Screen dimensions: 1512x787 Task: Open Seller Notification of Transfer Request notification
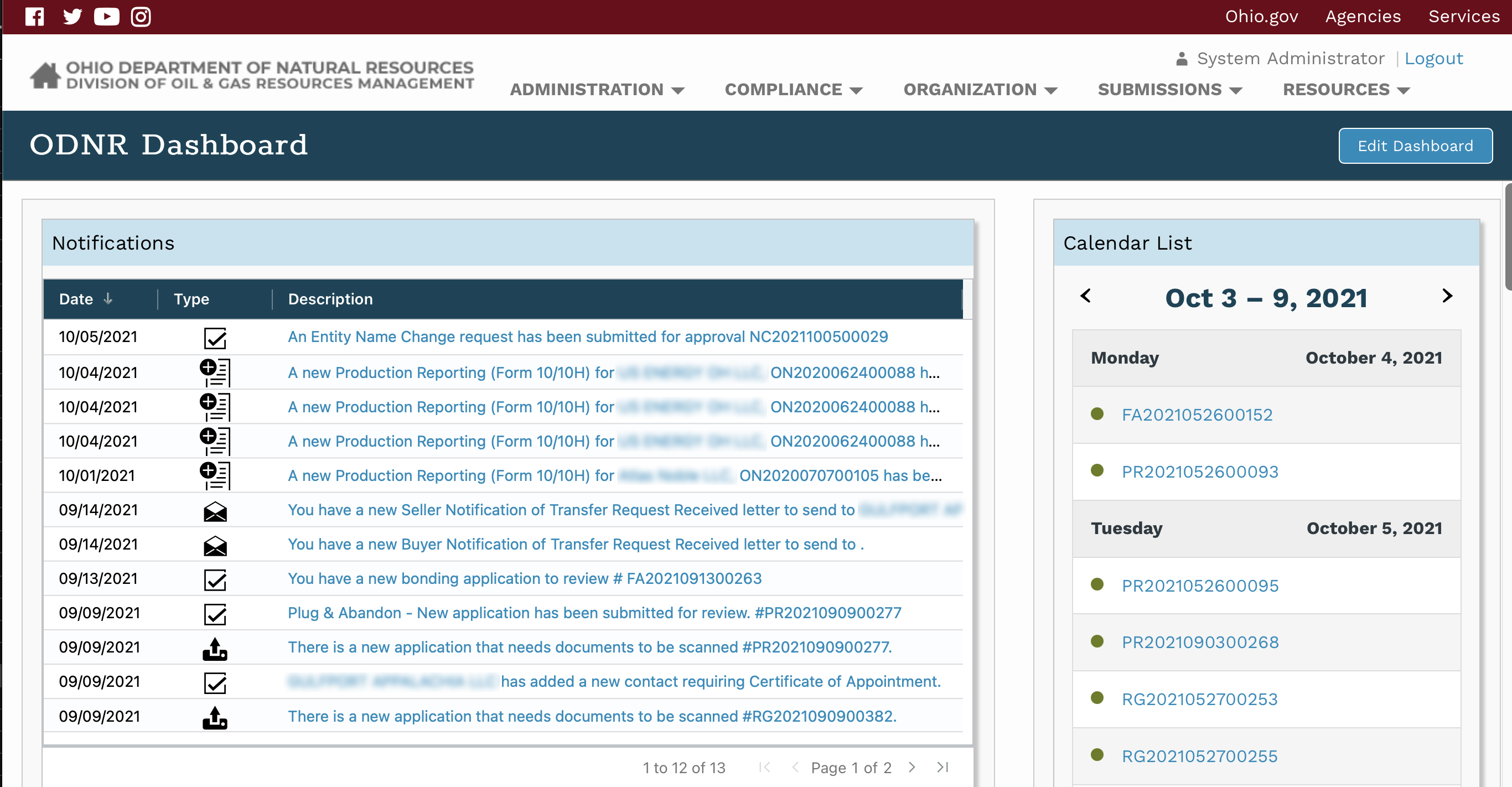[x=624, y=509]
